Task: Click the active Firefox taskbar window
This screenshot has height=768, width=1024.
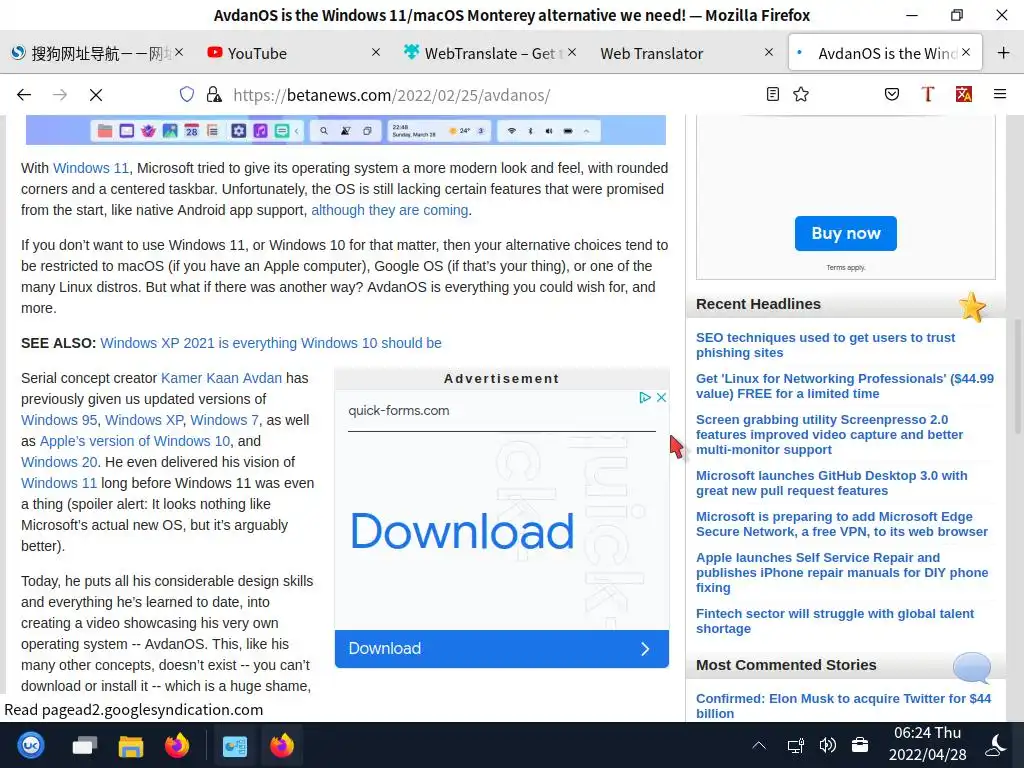Action: tap(282, 745)
